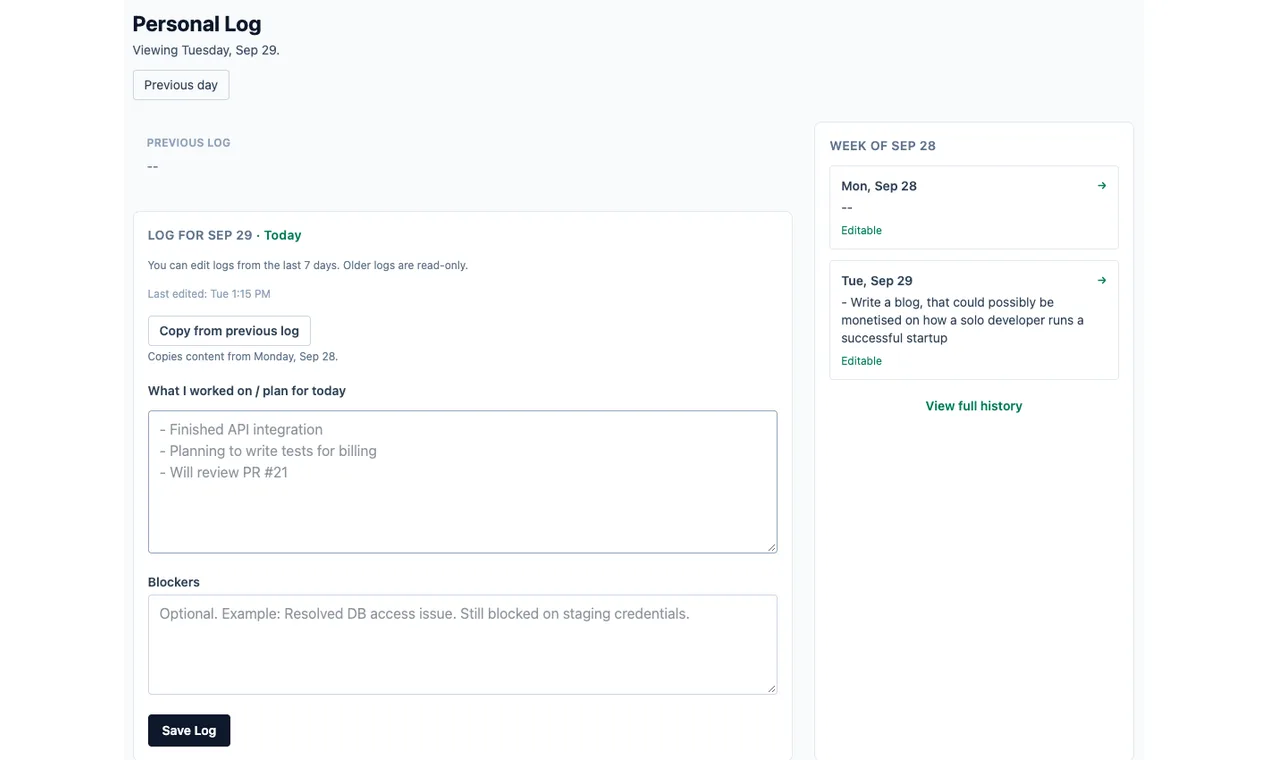Select the Mon, Sep 28 card title

pos(879,186)
